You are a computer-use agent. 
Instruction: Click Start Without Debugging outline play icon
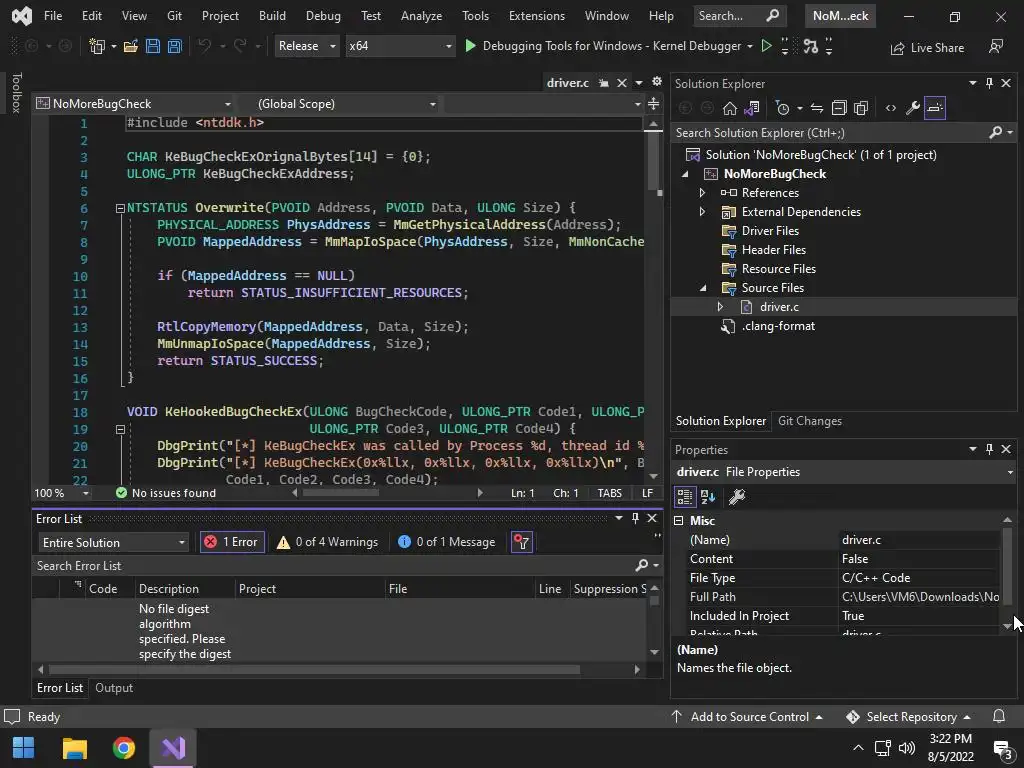pos(767,46)
